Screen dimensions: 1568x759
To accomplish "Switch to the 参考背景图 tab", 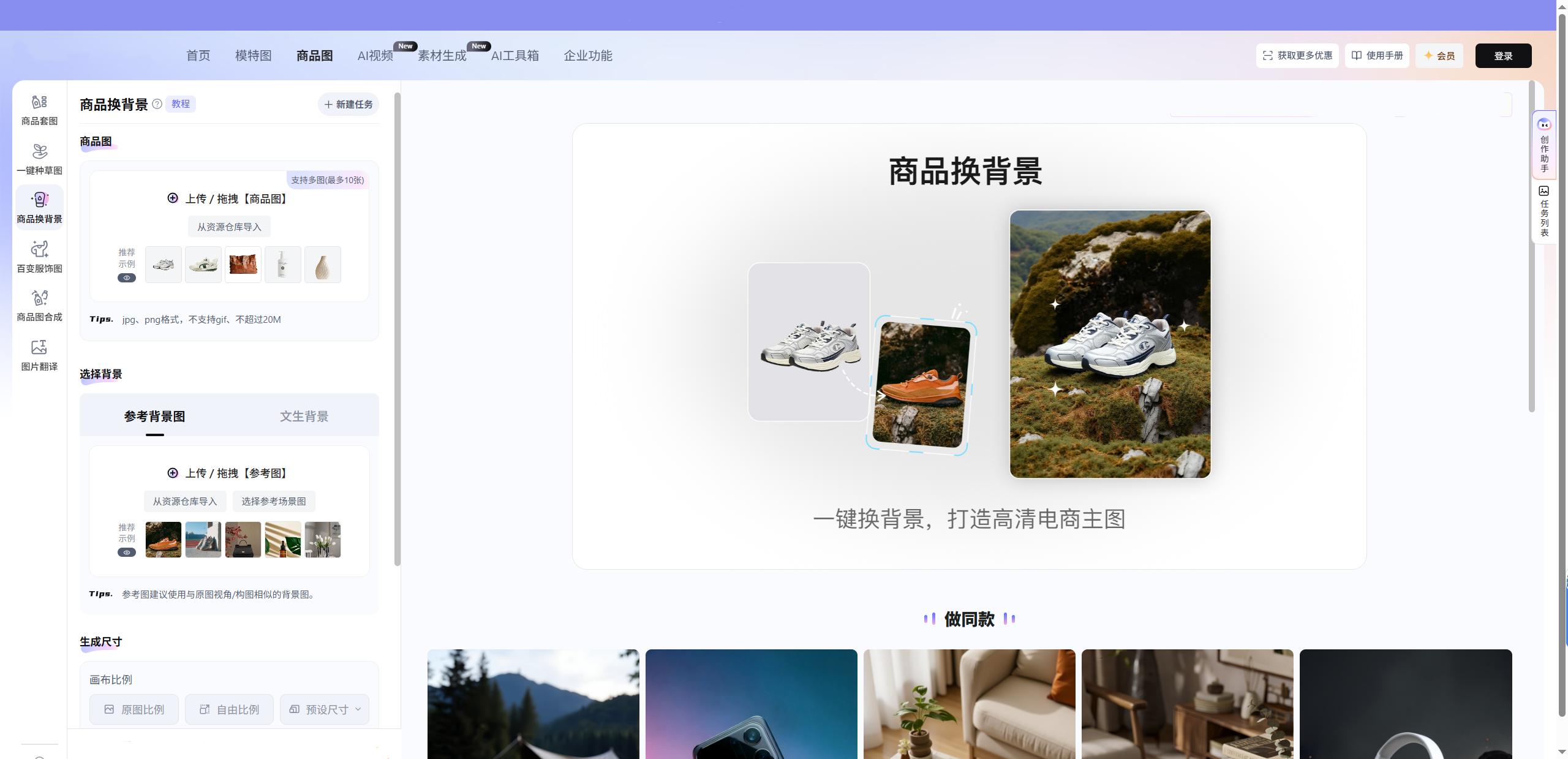I will coord(154,417).
